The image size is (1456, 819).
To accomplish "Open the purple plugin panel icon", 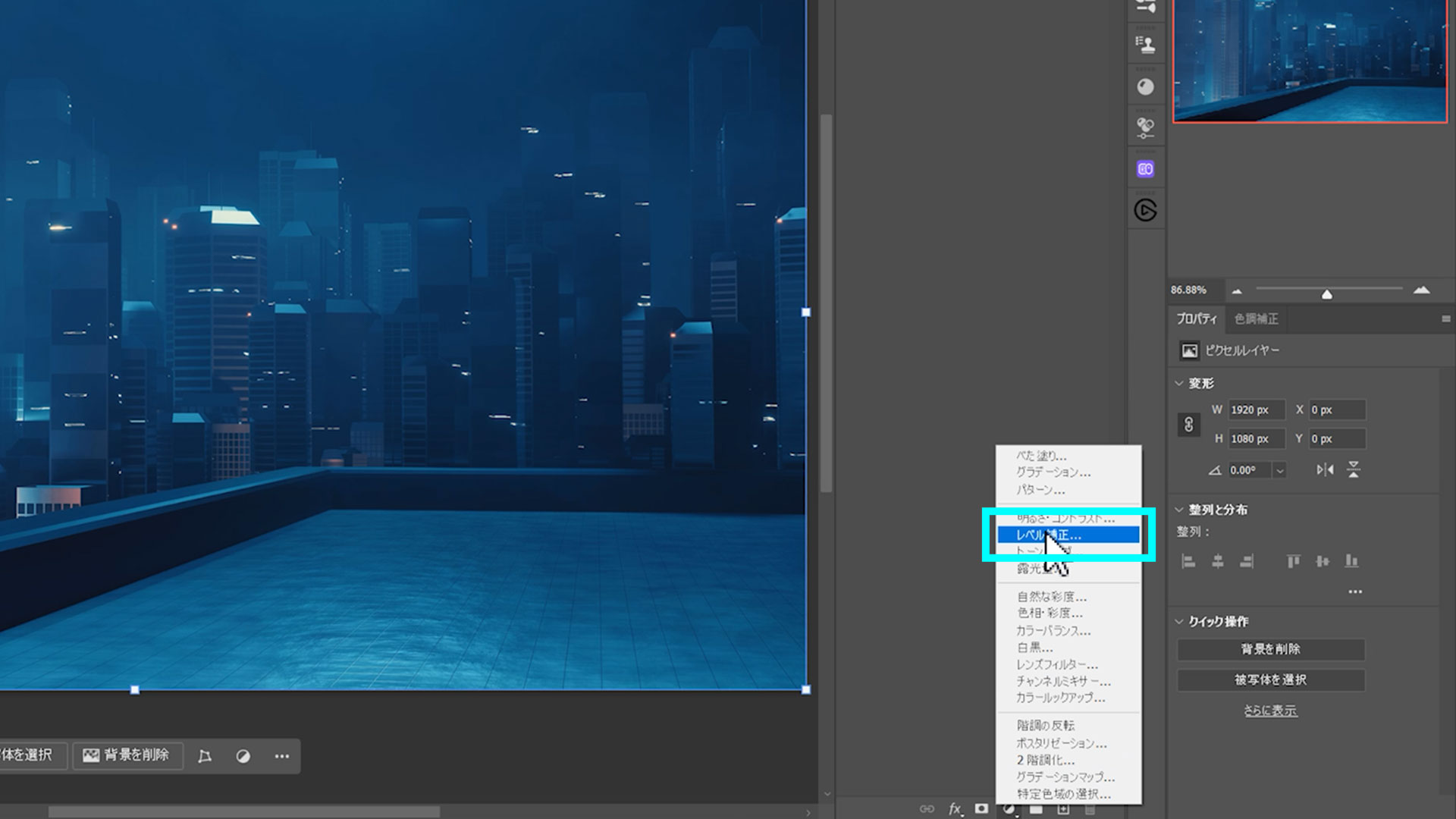I will pos(1145,169).
